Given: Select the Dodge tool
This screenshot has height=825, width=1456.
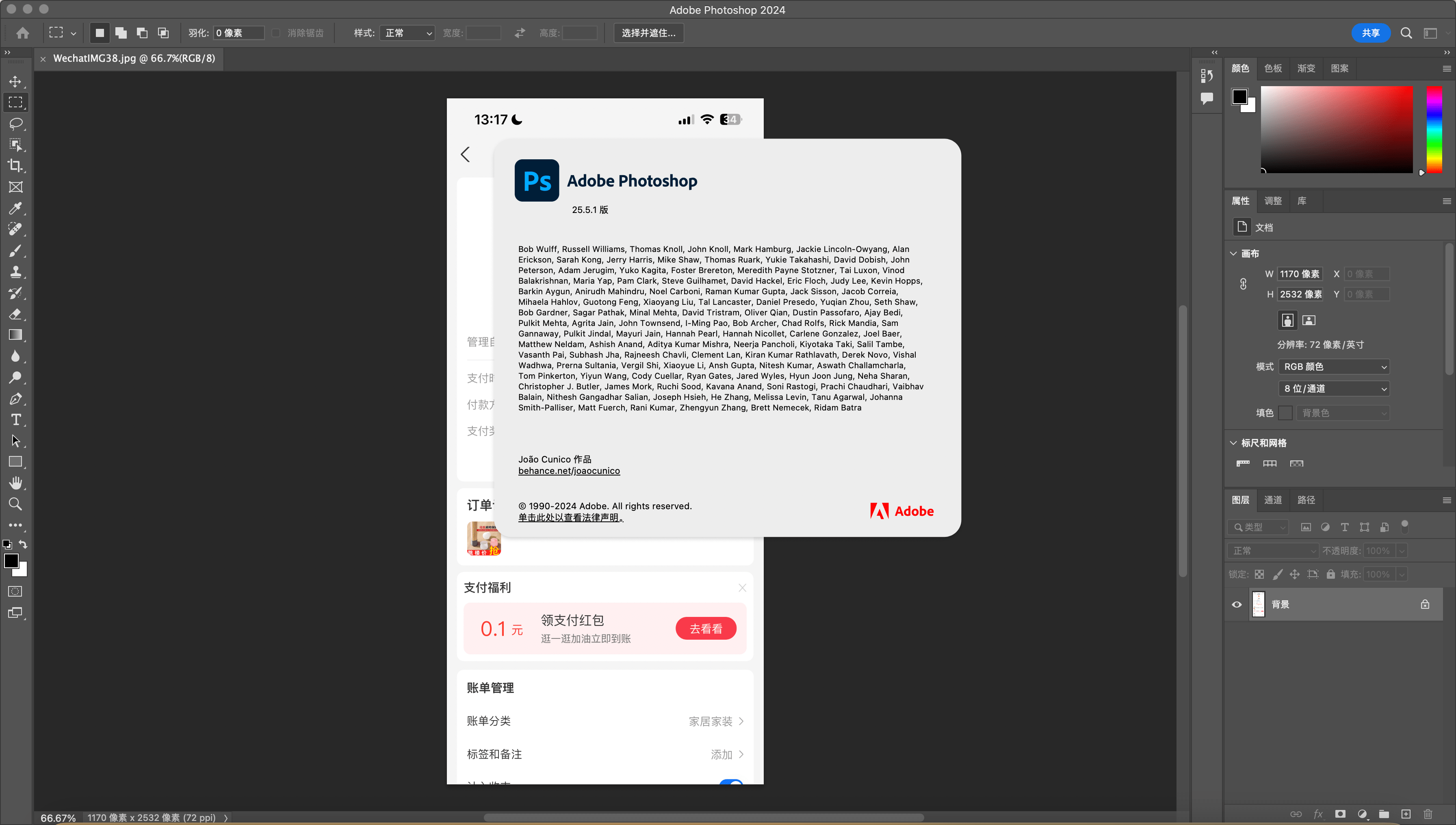Looking at the screenshot, I should click(x=15, y=378).
